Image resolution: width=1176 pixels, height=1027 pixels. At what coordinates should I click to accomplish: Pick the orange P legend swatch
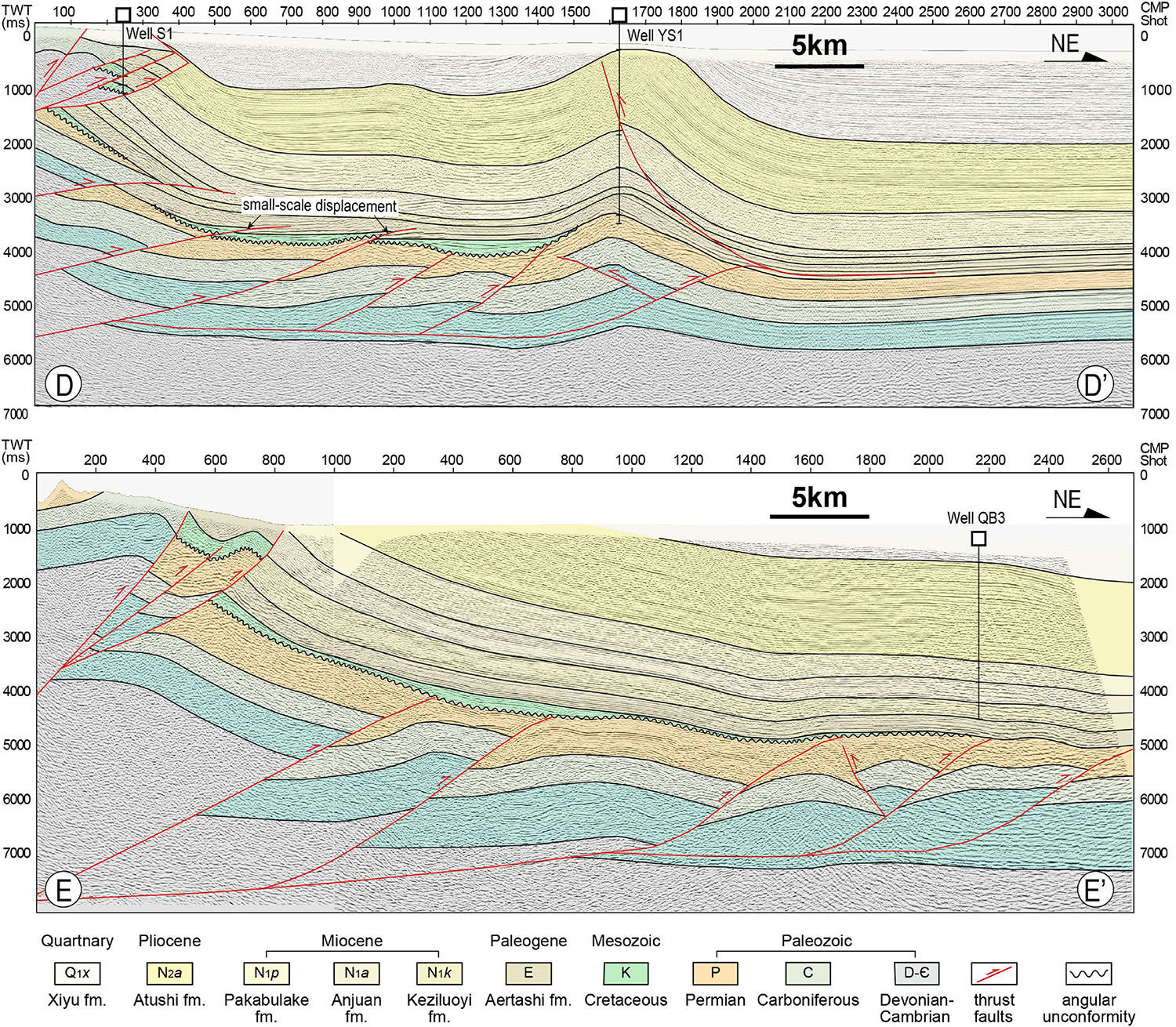pos(715,974)
